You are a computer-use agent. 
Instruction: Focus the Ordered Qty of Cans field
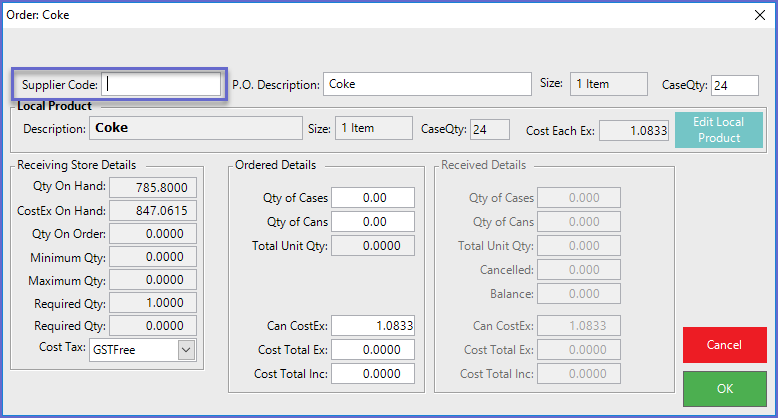coord(372,222)
